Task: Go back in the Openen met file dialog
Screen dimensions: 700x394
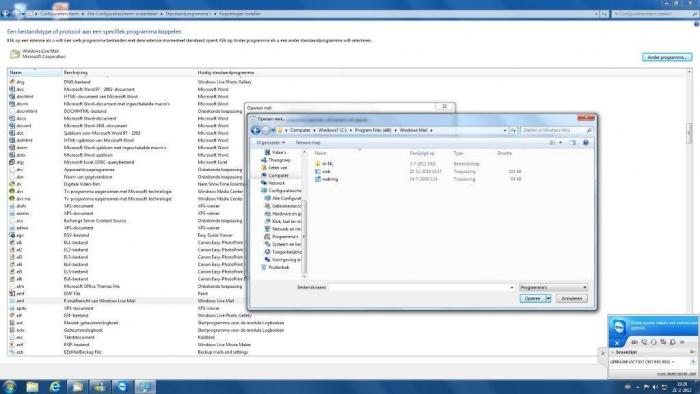Action: pyautogui.click(x=255, y=130)
